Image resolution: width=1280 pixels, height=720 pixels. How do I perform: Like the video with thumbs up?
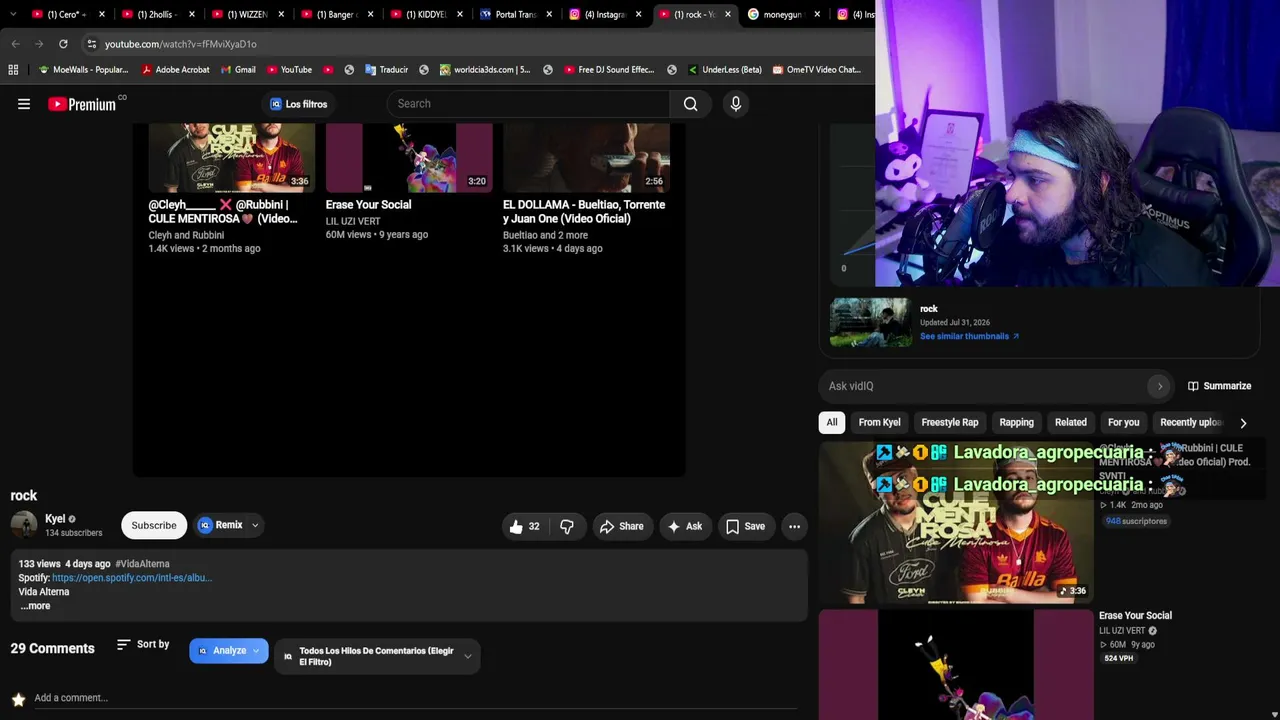pyautogui.click(x=525, y=526)
